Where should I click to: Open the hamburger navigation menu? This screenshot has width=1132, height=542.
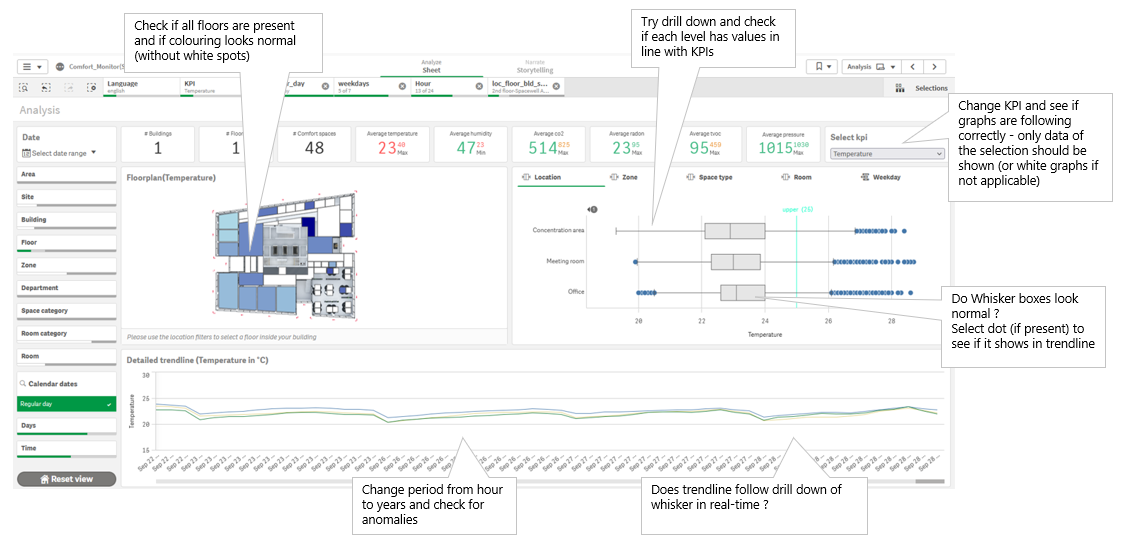pos(32,66)
